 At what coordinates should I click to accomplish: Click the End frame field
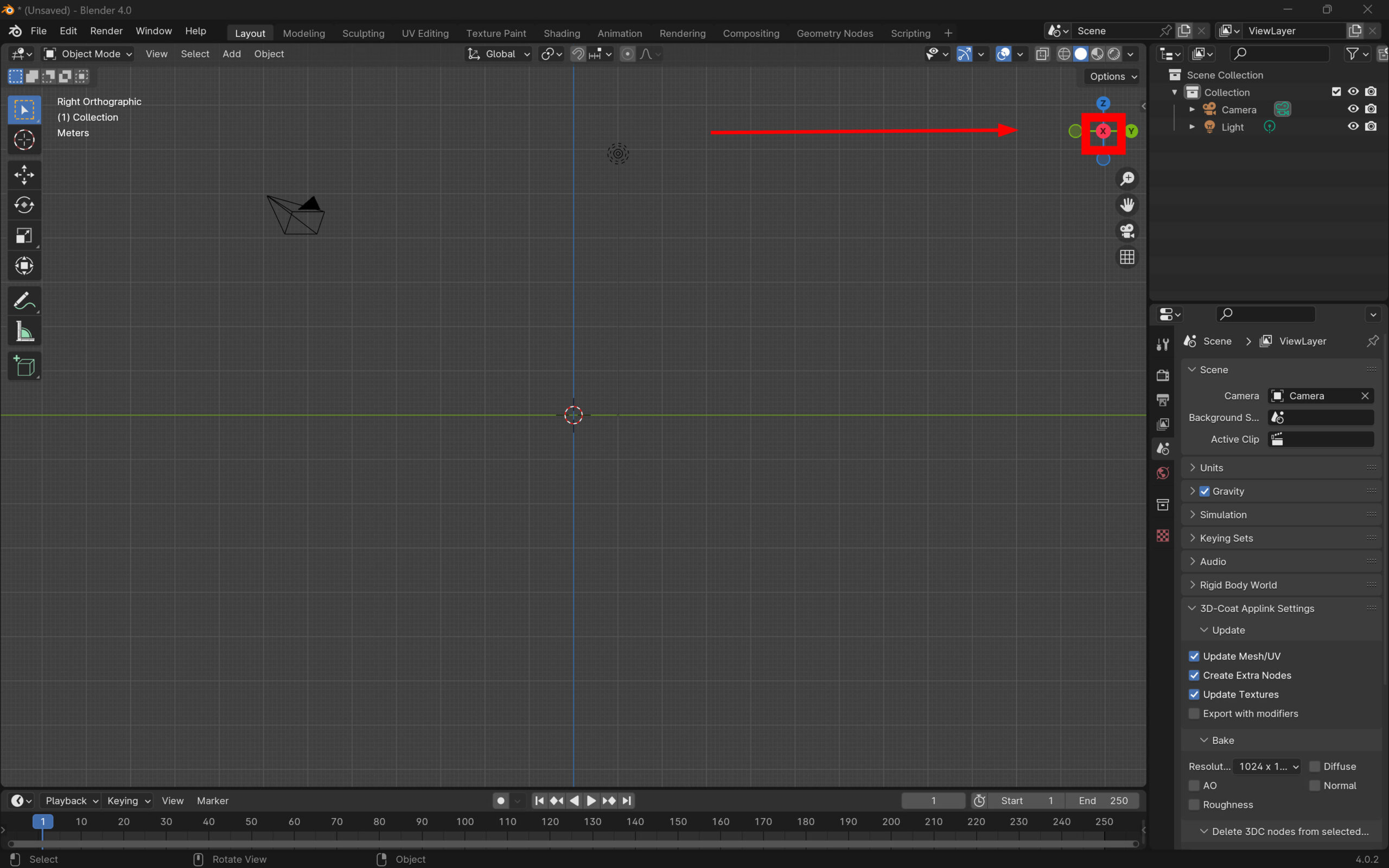tap(1103, 800)
